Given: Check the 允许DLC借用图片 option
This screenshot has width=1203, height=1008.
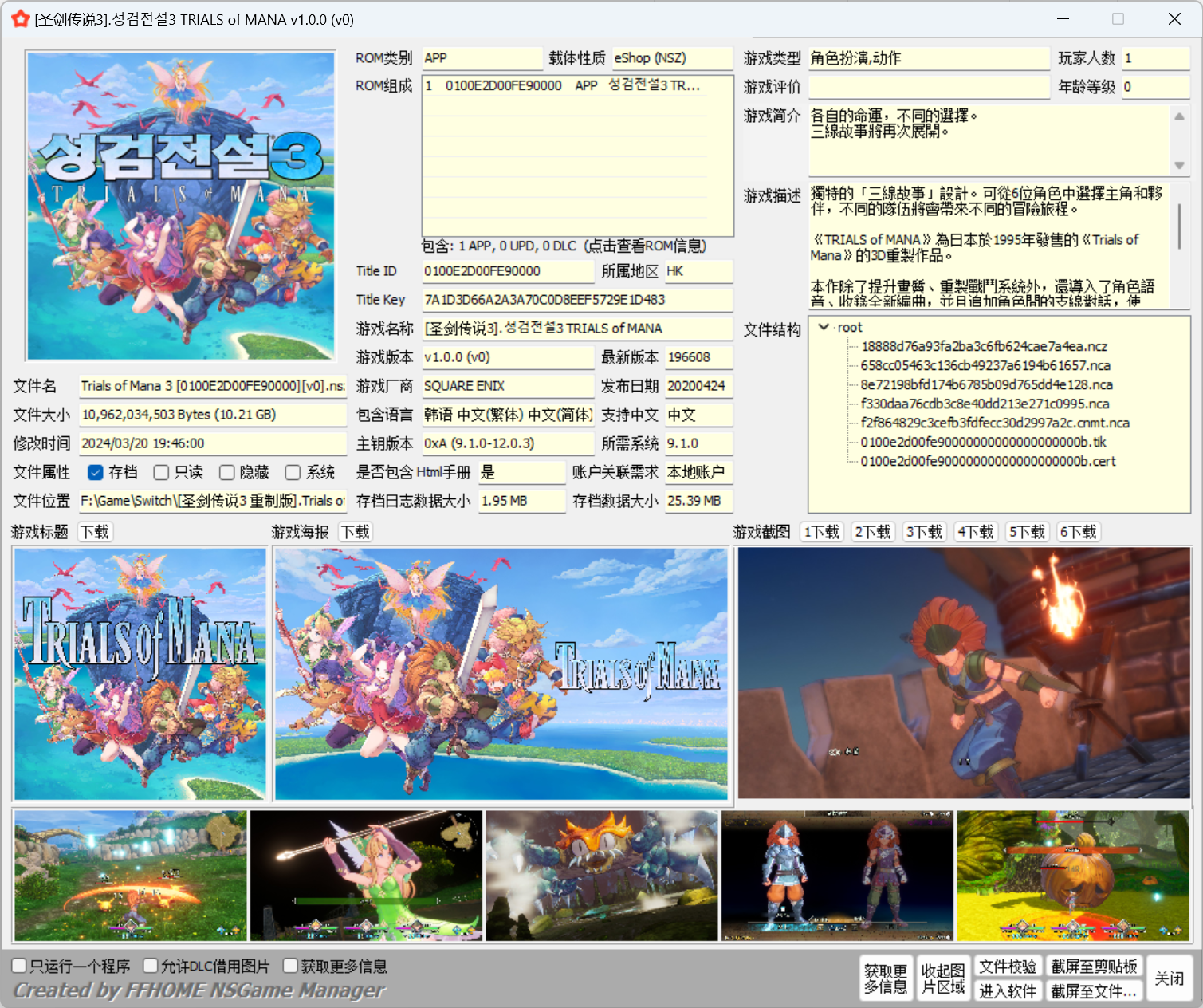Looking at the screenshot, I should click(151, 966).
